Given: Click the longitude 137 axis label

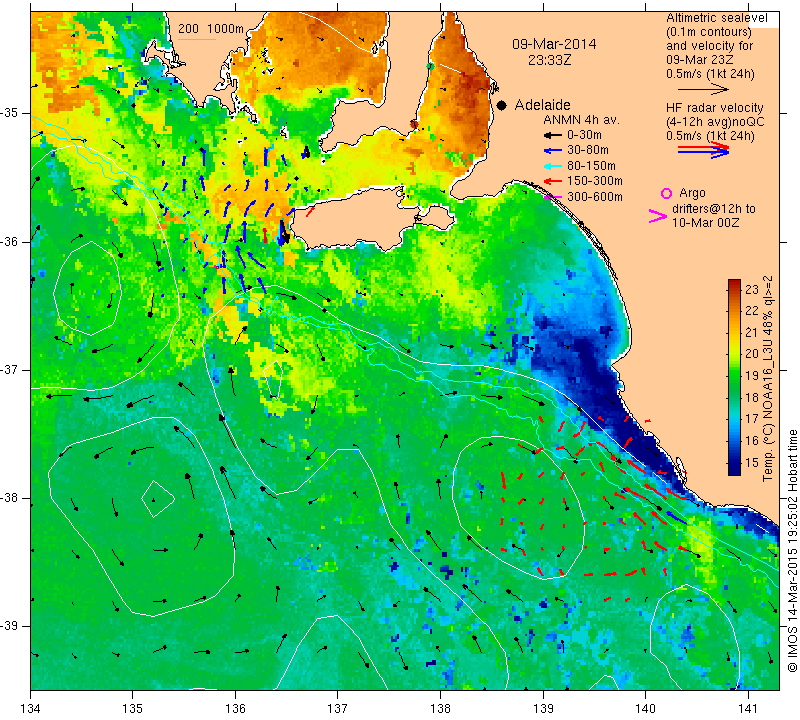Looking at the screenshot, I should pos(338,709).
